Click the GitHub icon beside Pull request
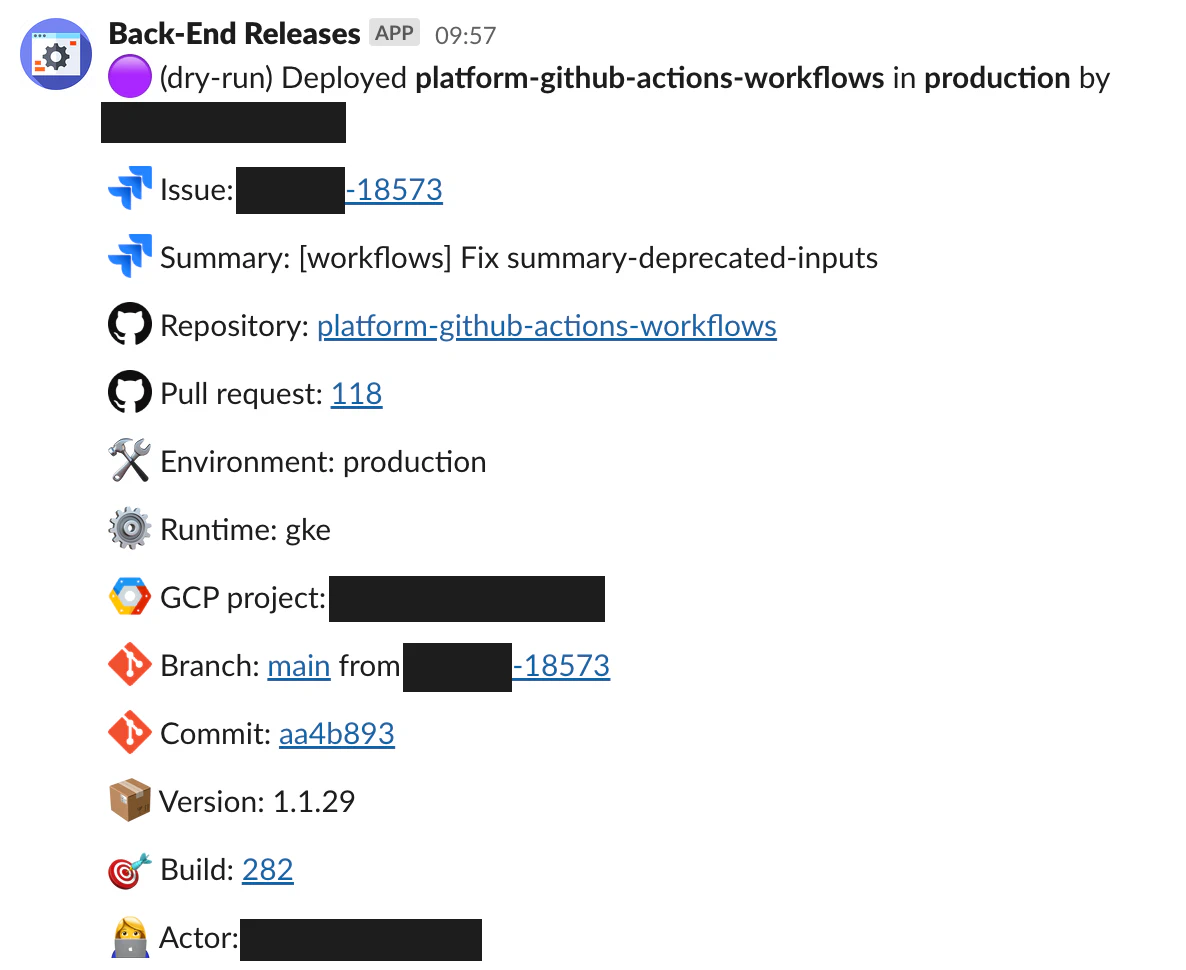This screenshot has width=1186, height=970. [x=129, y=394]
